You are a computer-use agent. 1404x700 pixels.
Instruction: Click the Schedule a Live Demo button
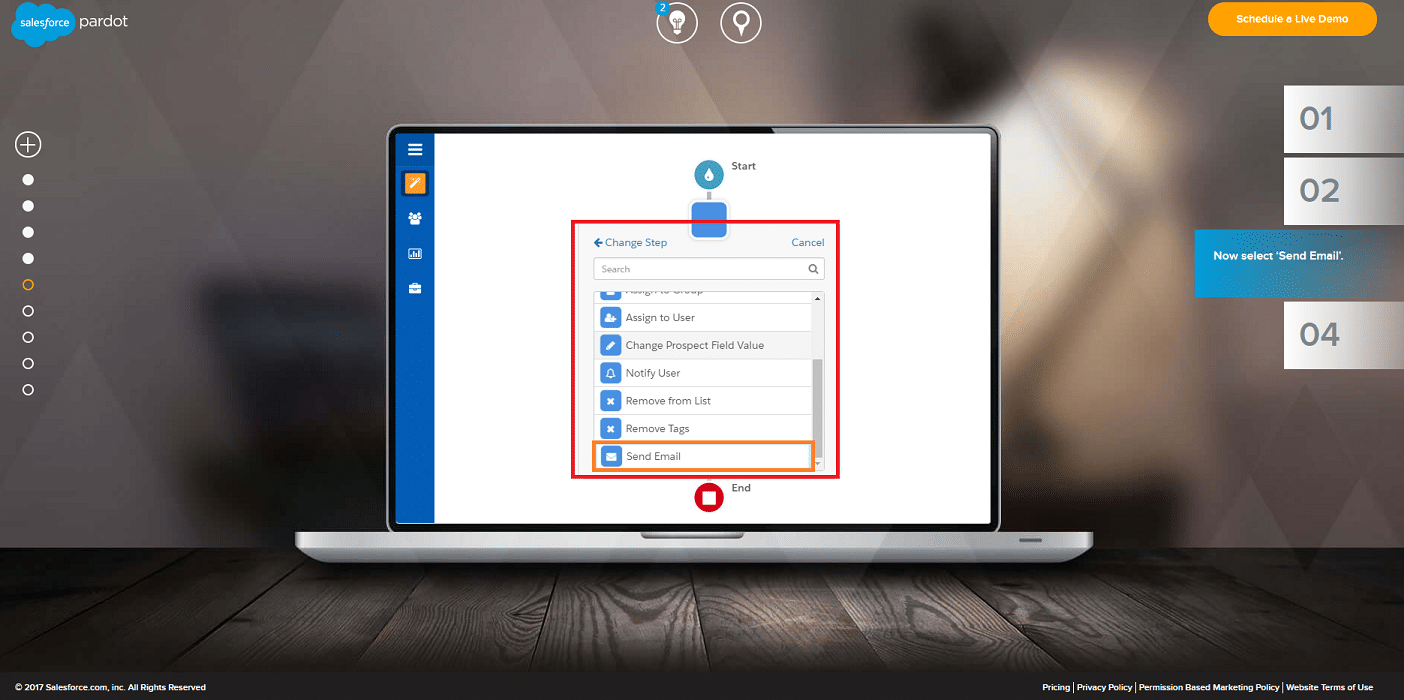1292,19
